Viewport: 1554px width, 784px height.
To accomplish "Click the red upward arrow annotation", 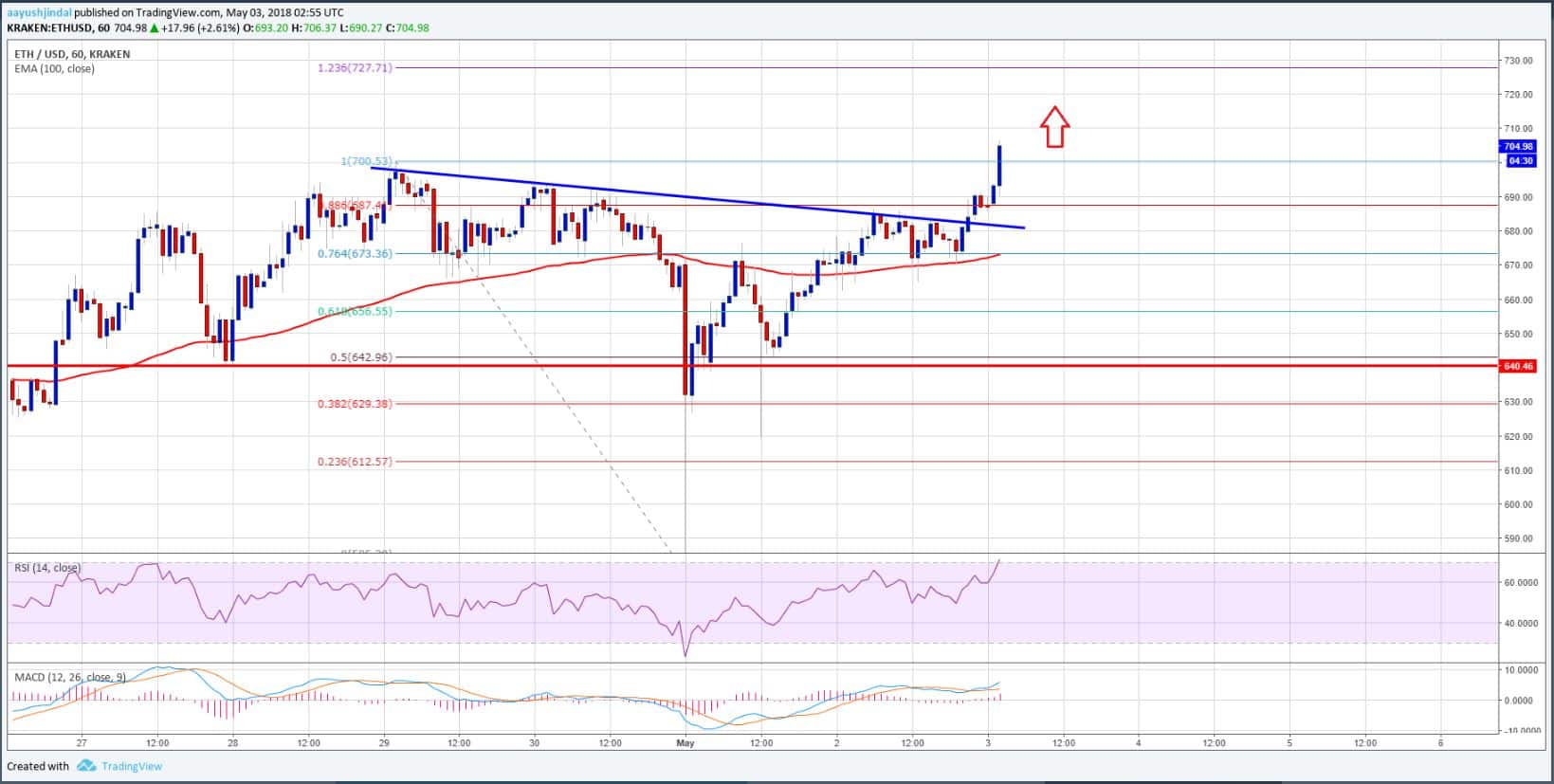I will [1054, 127].
